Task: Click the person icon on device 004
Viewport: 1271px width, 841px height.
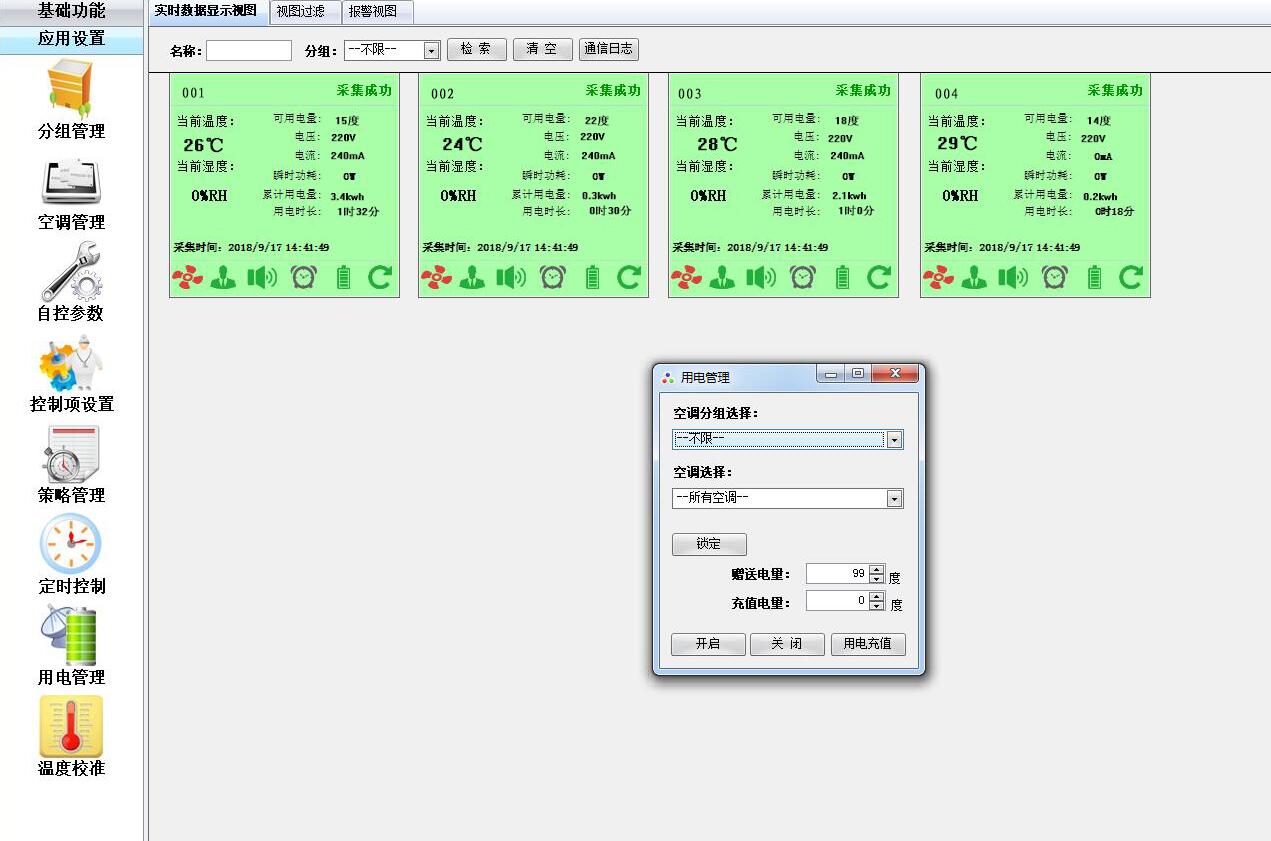Action: 973,277
